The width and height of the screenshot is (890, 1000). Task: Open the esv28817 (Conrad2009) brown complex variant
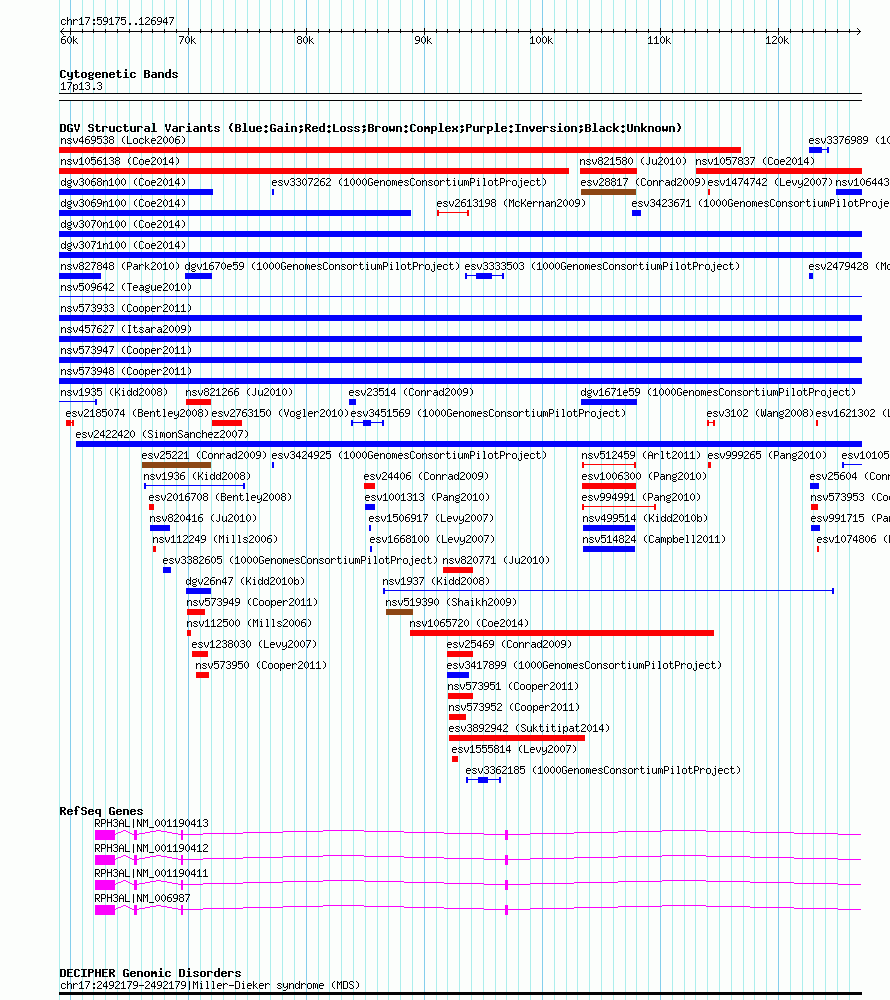pyautogui.click(x=608, y=192)
